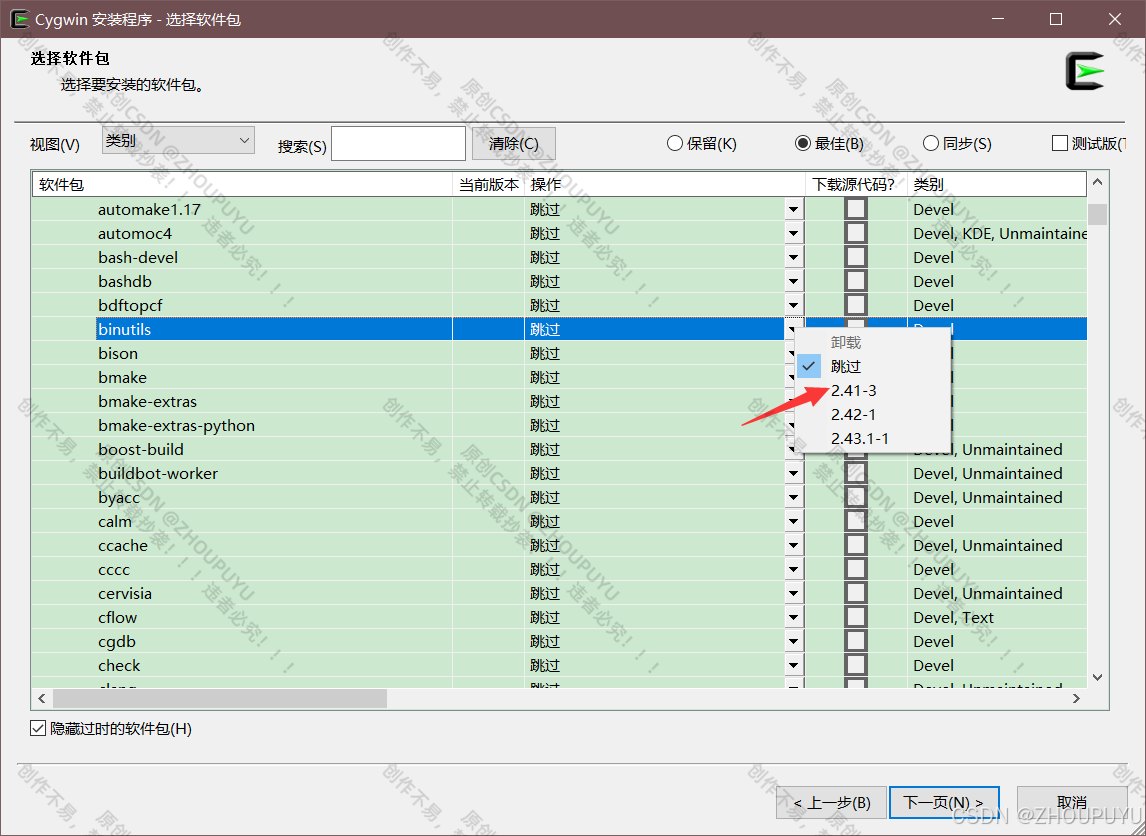Click the vertical scrollbar up arrow
This screenshot has width=1146, height=836.
tap(1097, 181)
